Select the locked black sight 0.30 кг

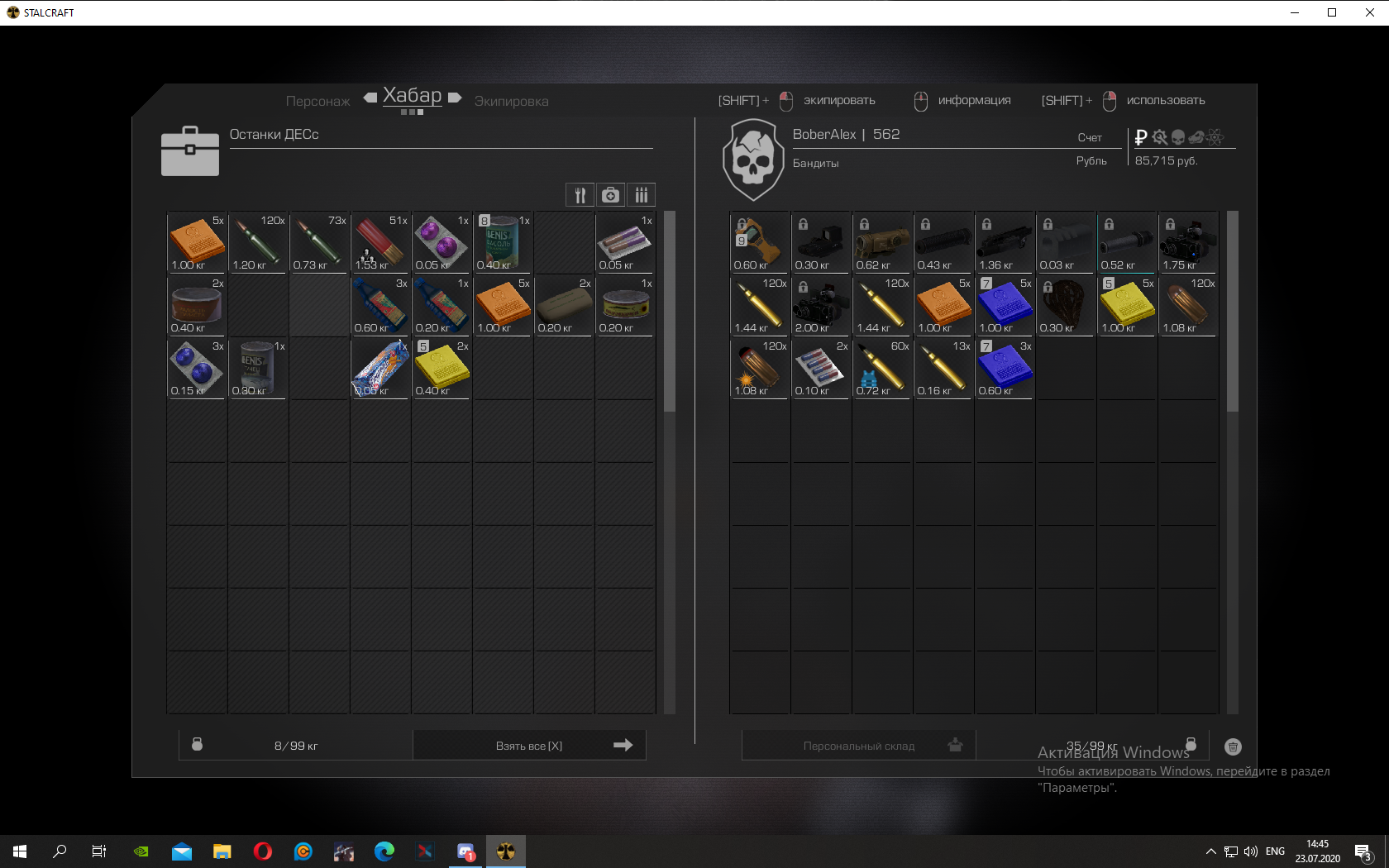tap(821, 242)
